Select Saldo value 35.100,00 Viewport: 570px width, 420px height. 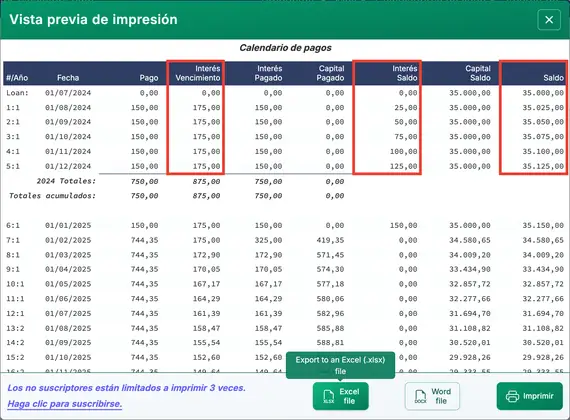click(543, 152)
